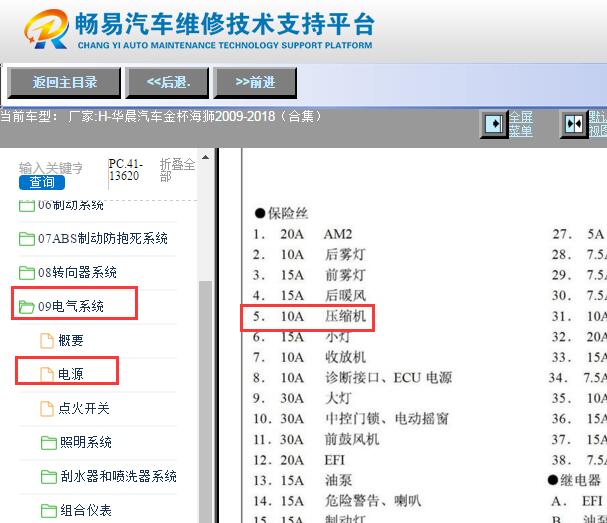Go back with the <<后退 button
Image resolution: width=607 pixels, height=523 pixels.
pos(168,82)
